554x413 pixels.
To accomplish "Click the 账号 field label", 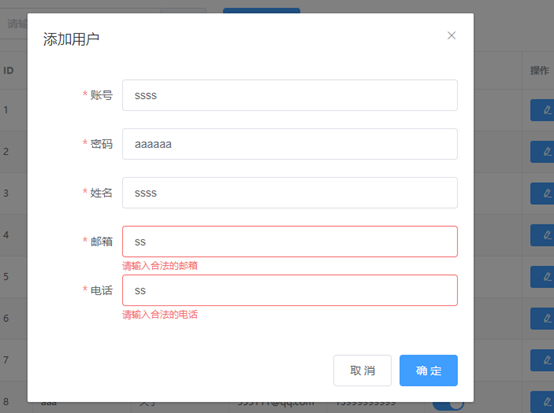I will click(x=101, y=95).
